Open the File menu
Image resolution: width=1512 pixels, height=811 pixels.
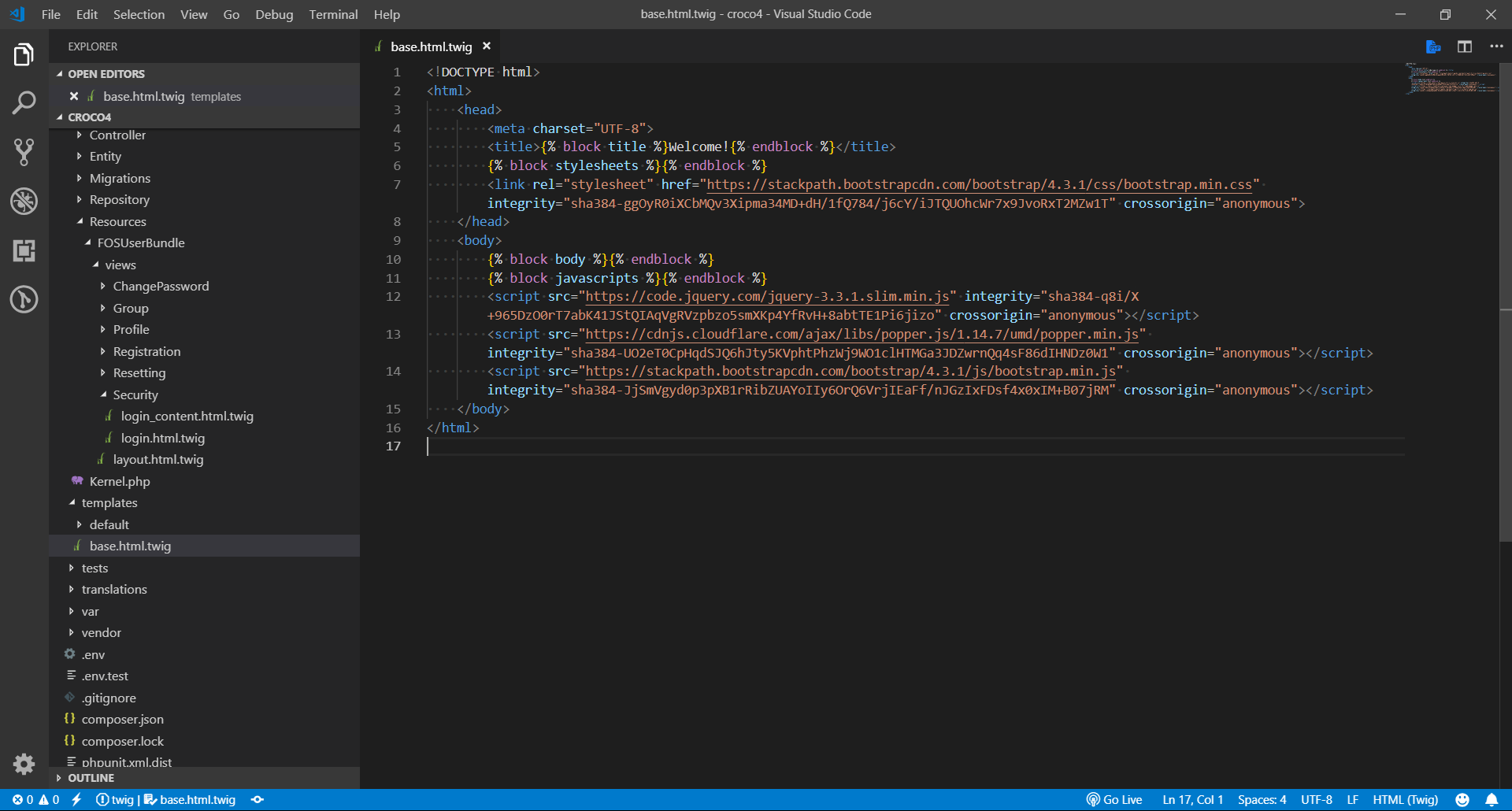pyautogui.click(x=50, y=14)
